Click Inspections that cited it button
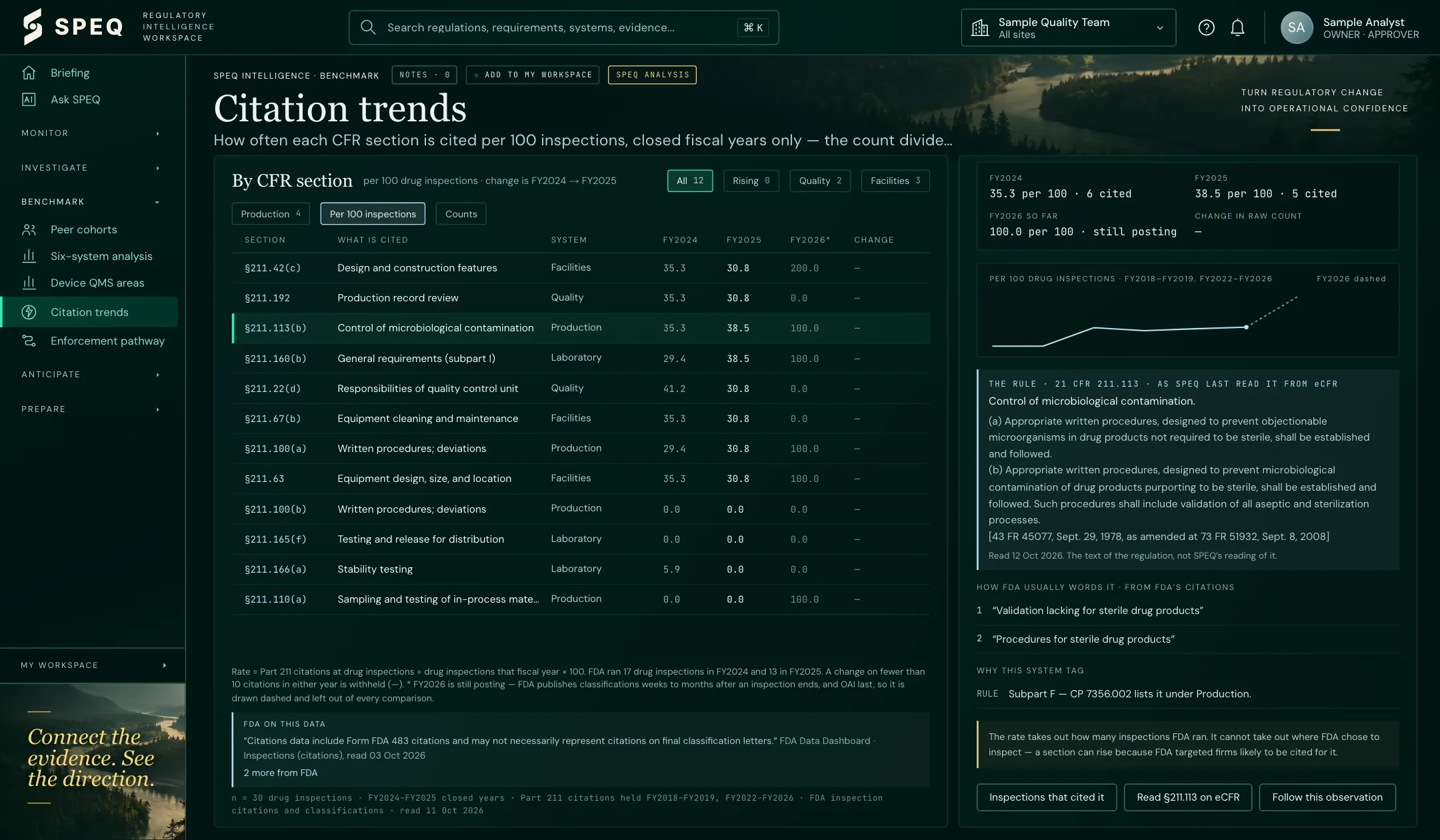The image size is (1440, 840). (1047, 797)
